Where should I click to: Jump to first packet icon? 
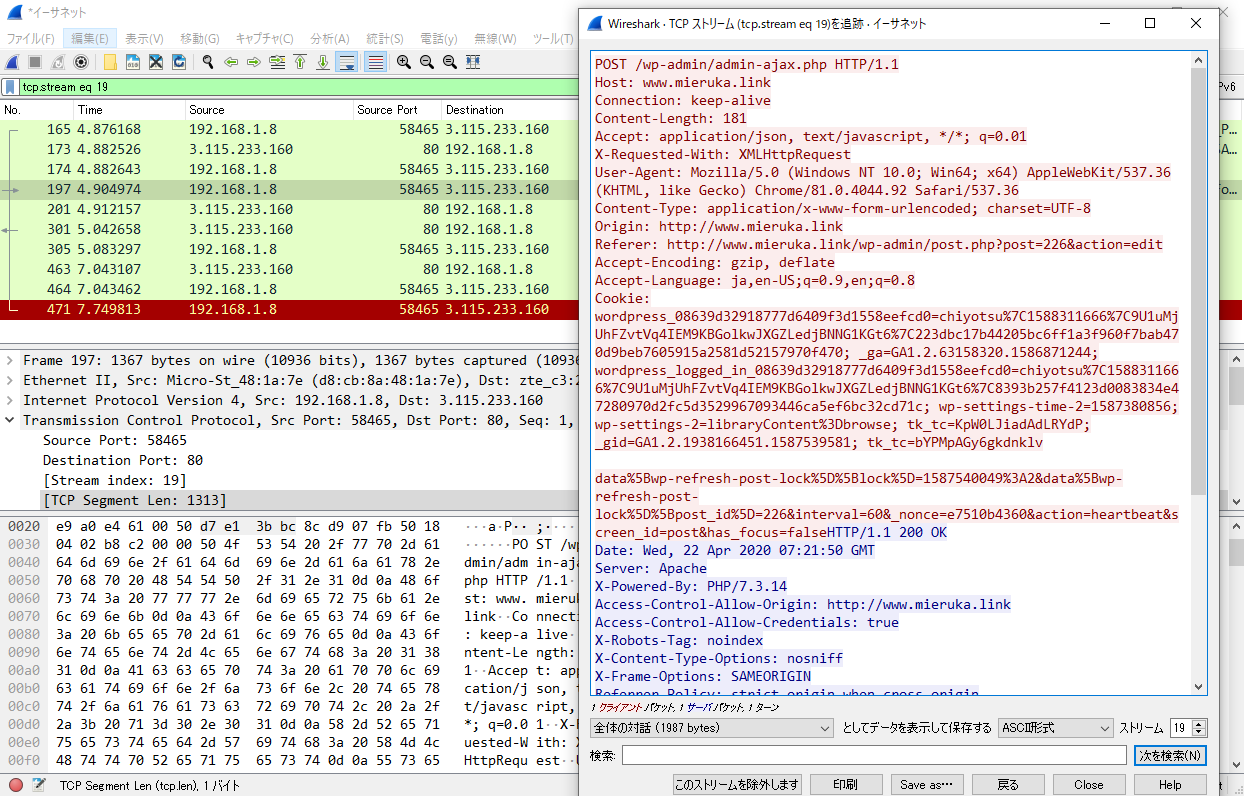(300, 62)
